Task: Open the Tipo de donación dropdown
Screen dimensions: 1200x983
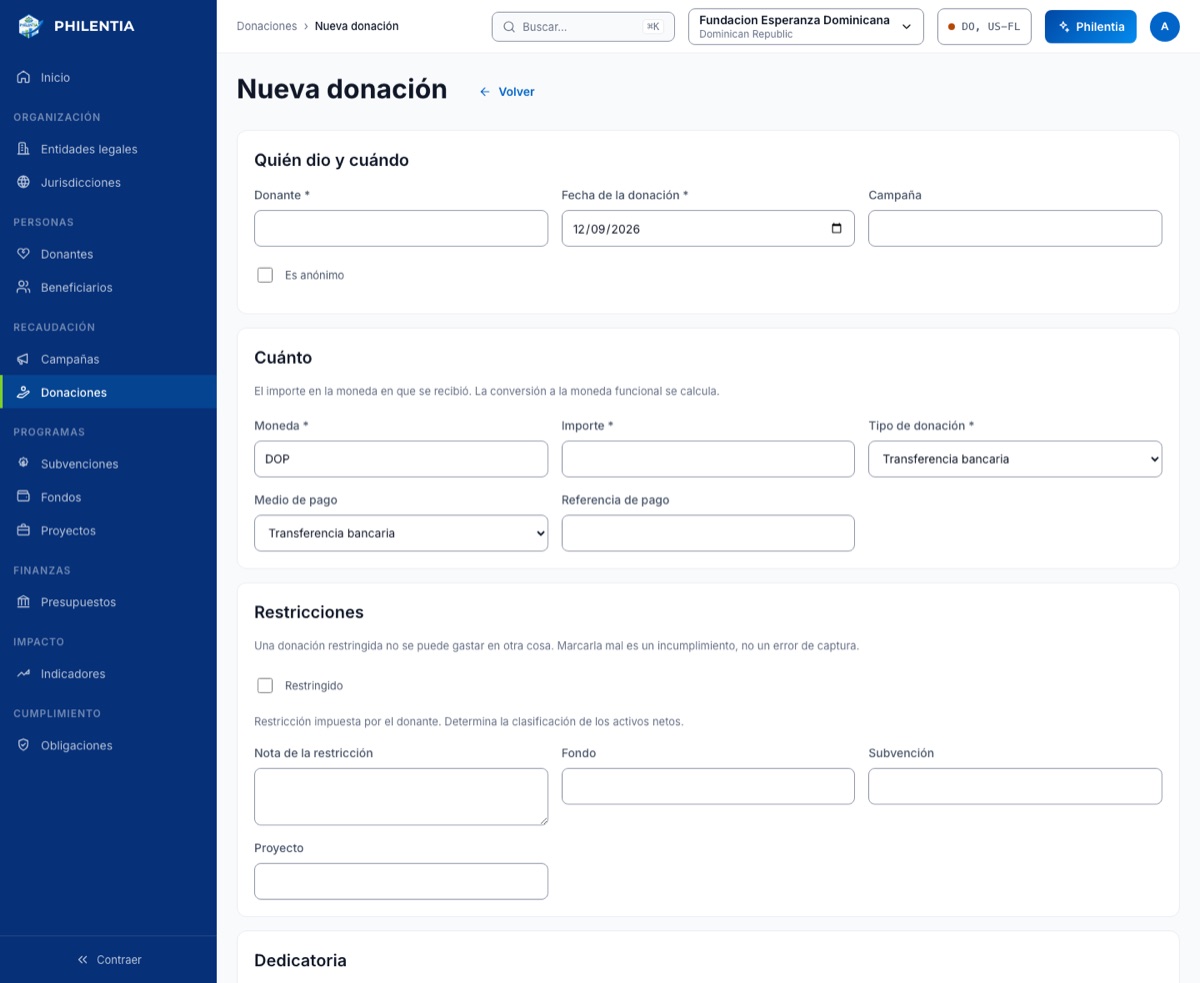Action: (1015, 459)
